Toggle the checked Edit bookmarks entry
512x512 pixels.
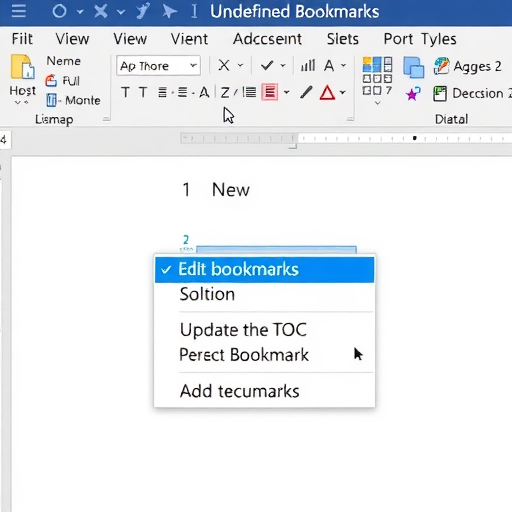[x=264, y=269]
